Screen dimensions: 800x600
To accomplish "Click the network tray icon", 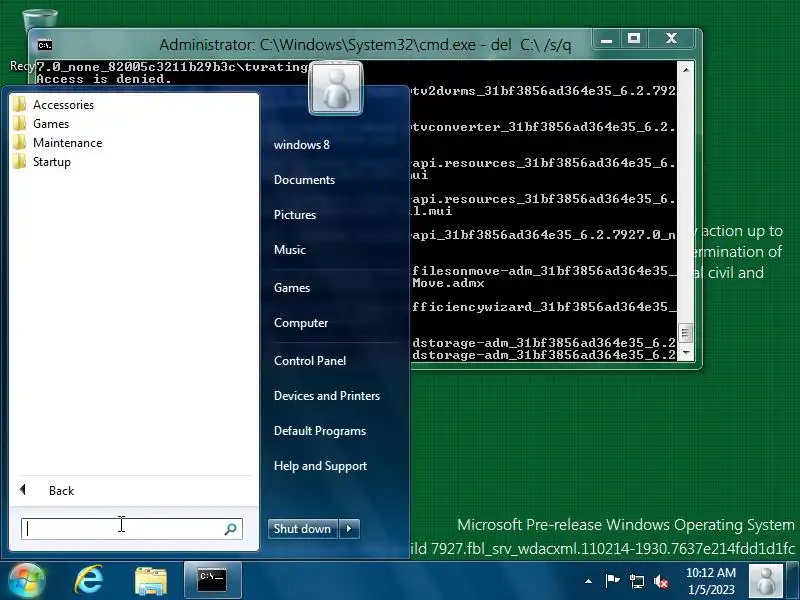I will pyautogui.click(x=636, y=581).
